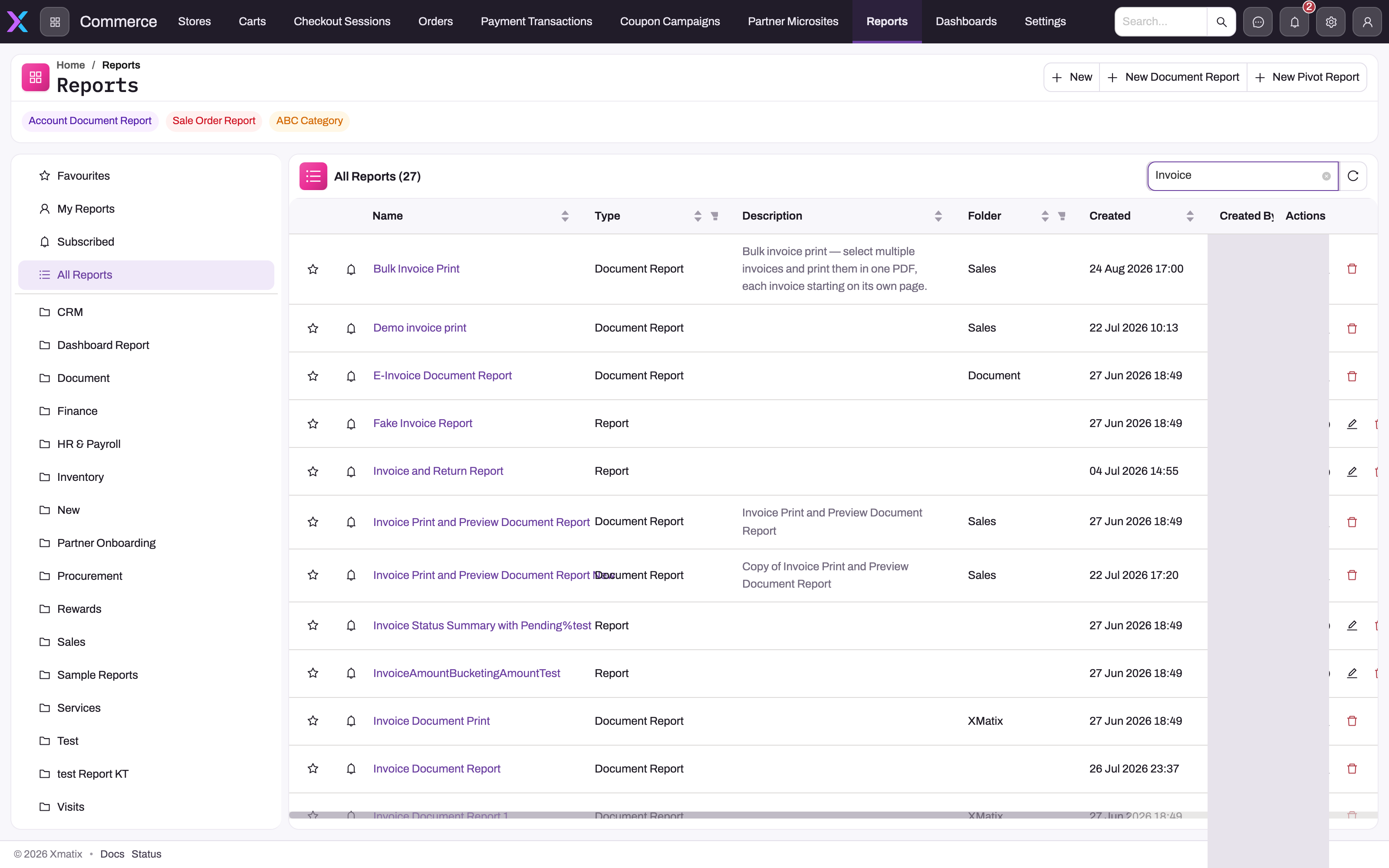Open the notifications bell in header
Screen dimensions: 1389x868
pos(1294,22)
